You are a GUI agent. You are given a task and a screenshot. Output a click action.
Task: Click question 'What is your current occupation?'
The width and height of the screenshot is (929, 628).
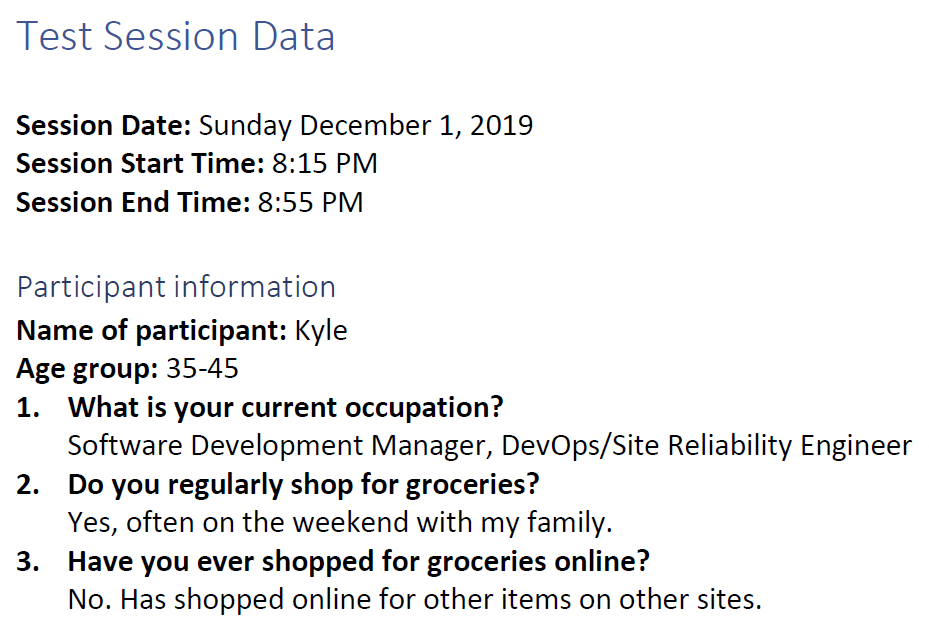[285, 408]
